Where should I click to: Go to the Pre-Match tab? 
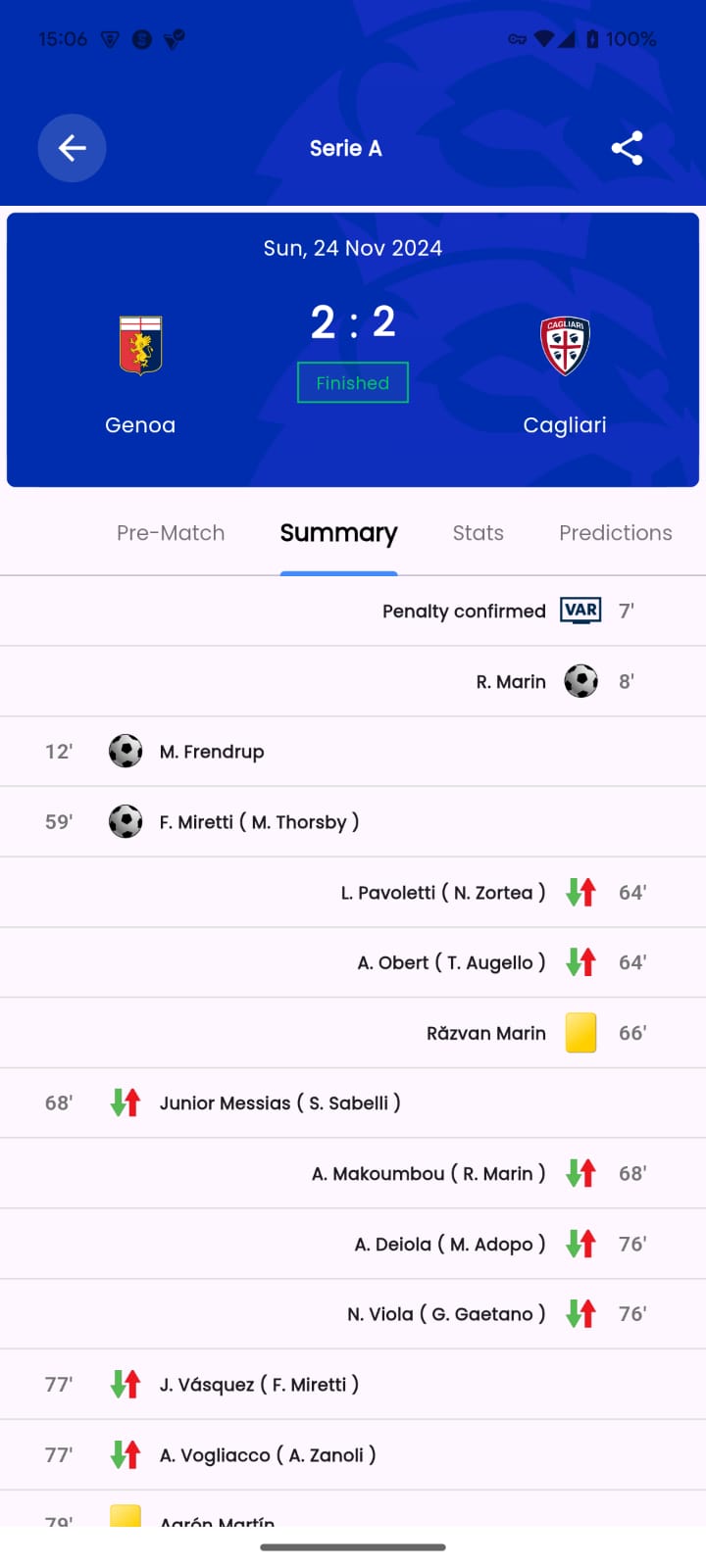click(170, 532)
